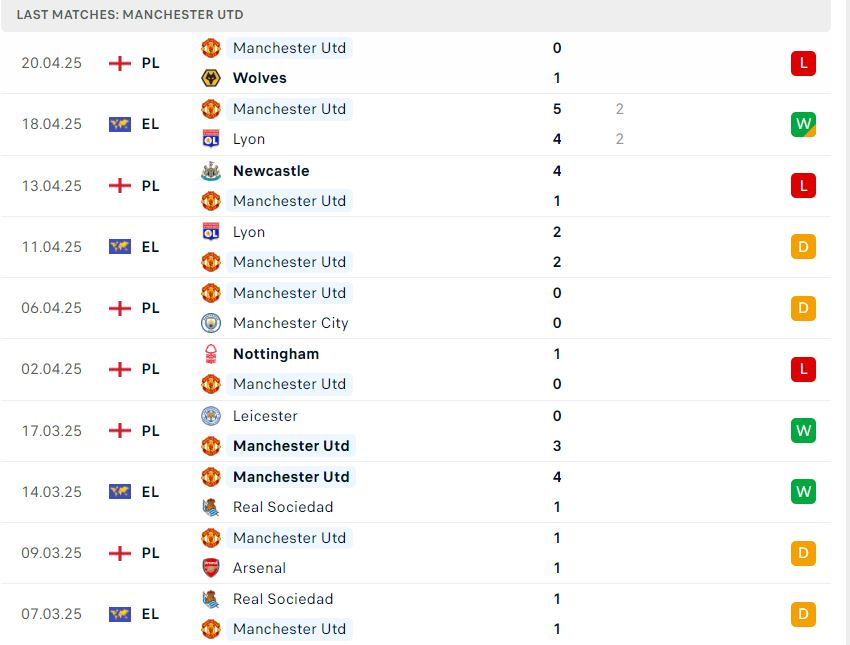850x645 pixels.
Task: Click the green W badge for Lyon 5-4 match
Action: point(803,125)
